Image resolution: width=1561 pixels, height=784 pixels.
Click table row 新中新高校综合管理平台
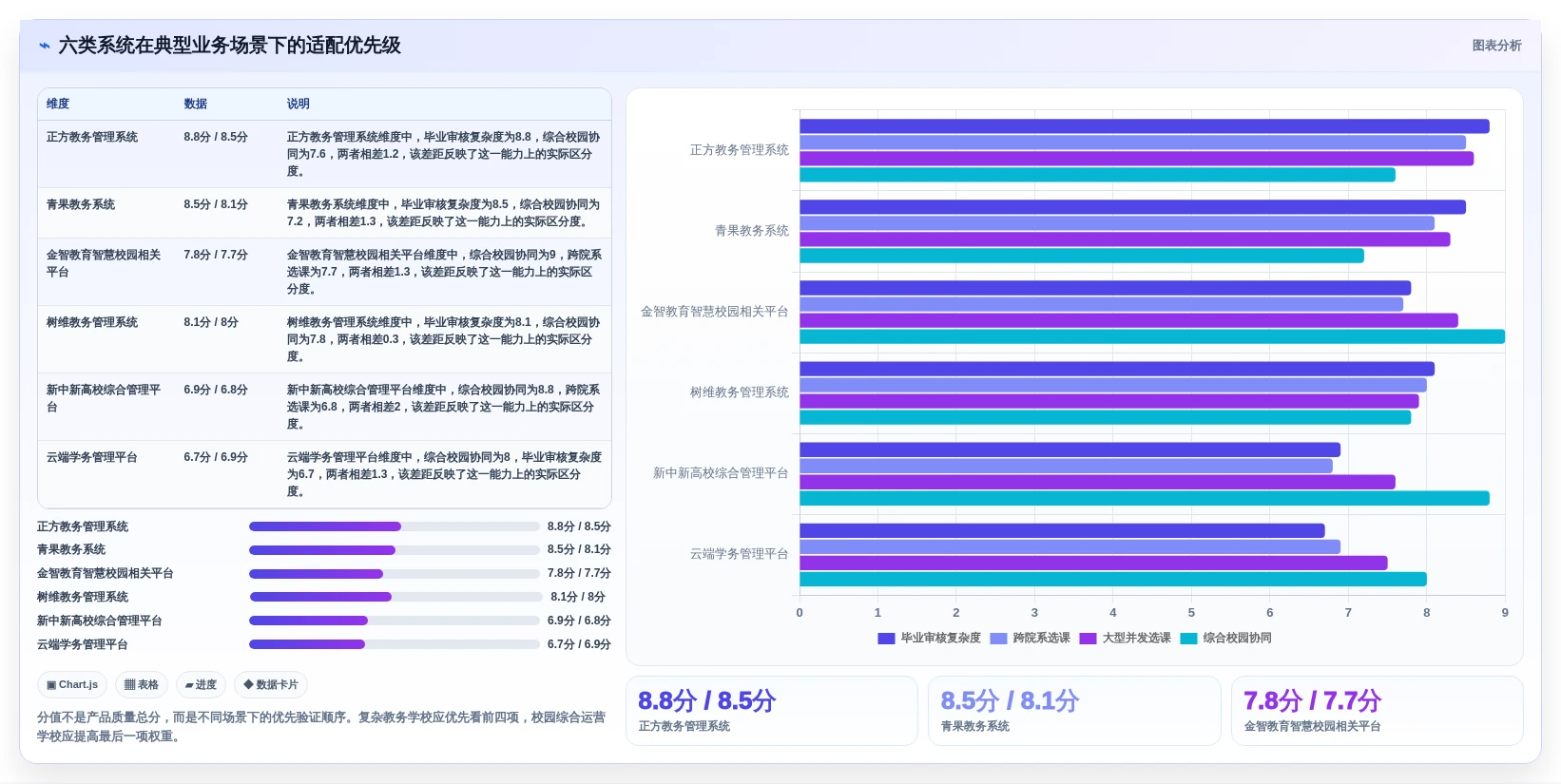click(324, 407)
